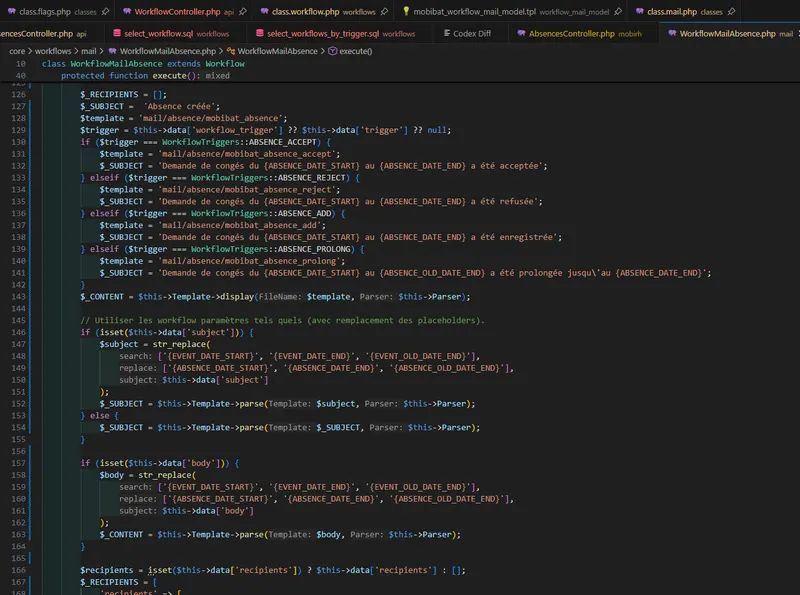
Task: Click the 'Absence créée' string on line 127
Action: pos(181,106)
